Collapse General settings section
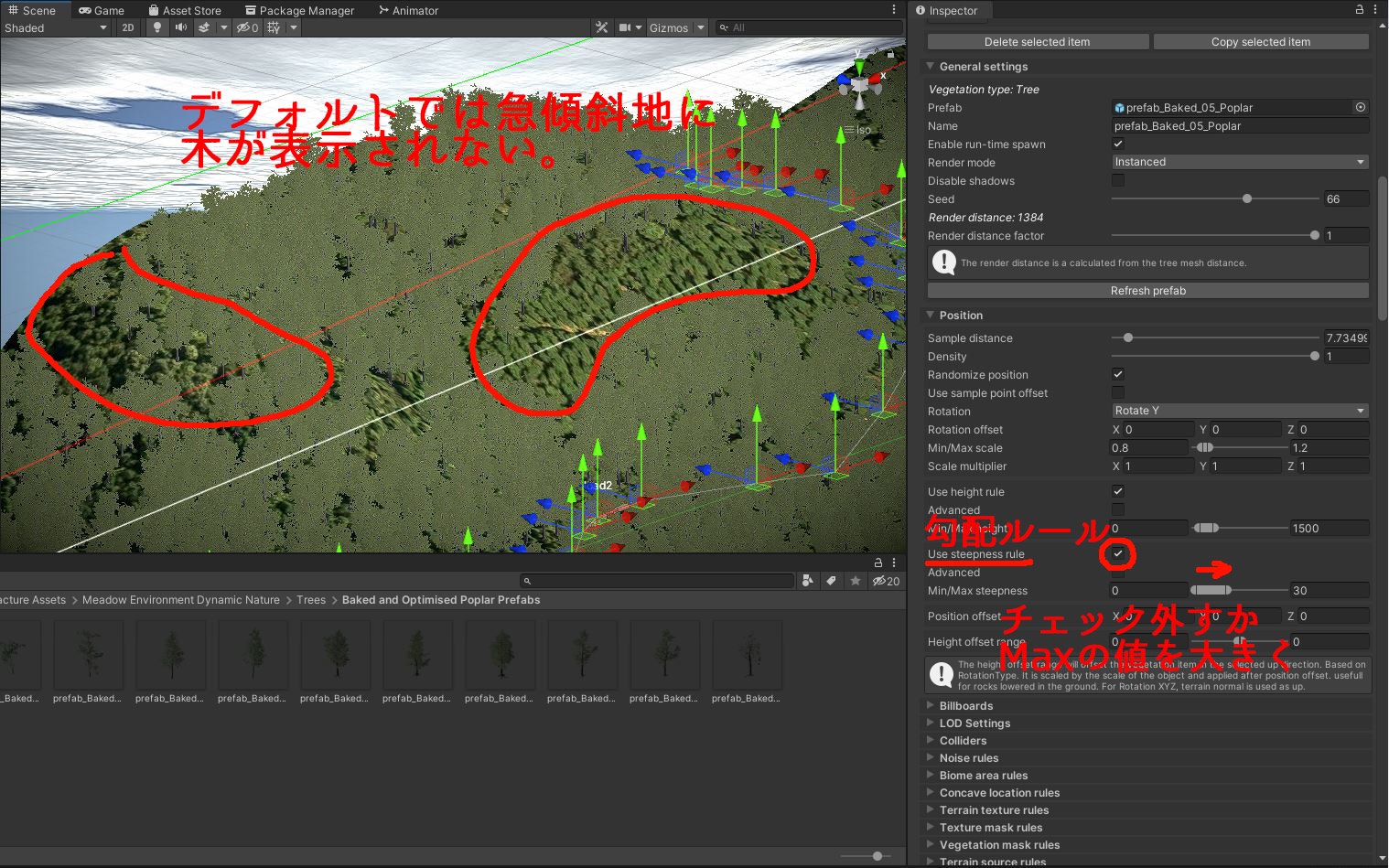This screenshot has width=1389, height=868. (930, 66)
